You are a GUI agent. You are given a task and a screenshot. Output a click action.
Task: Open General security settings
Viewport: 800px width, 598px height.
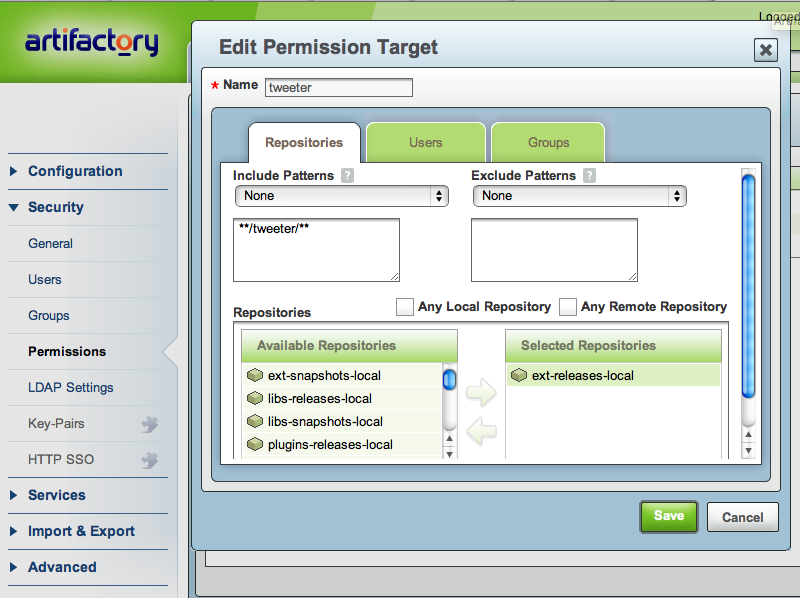coord(51,243)
